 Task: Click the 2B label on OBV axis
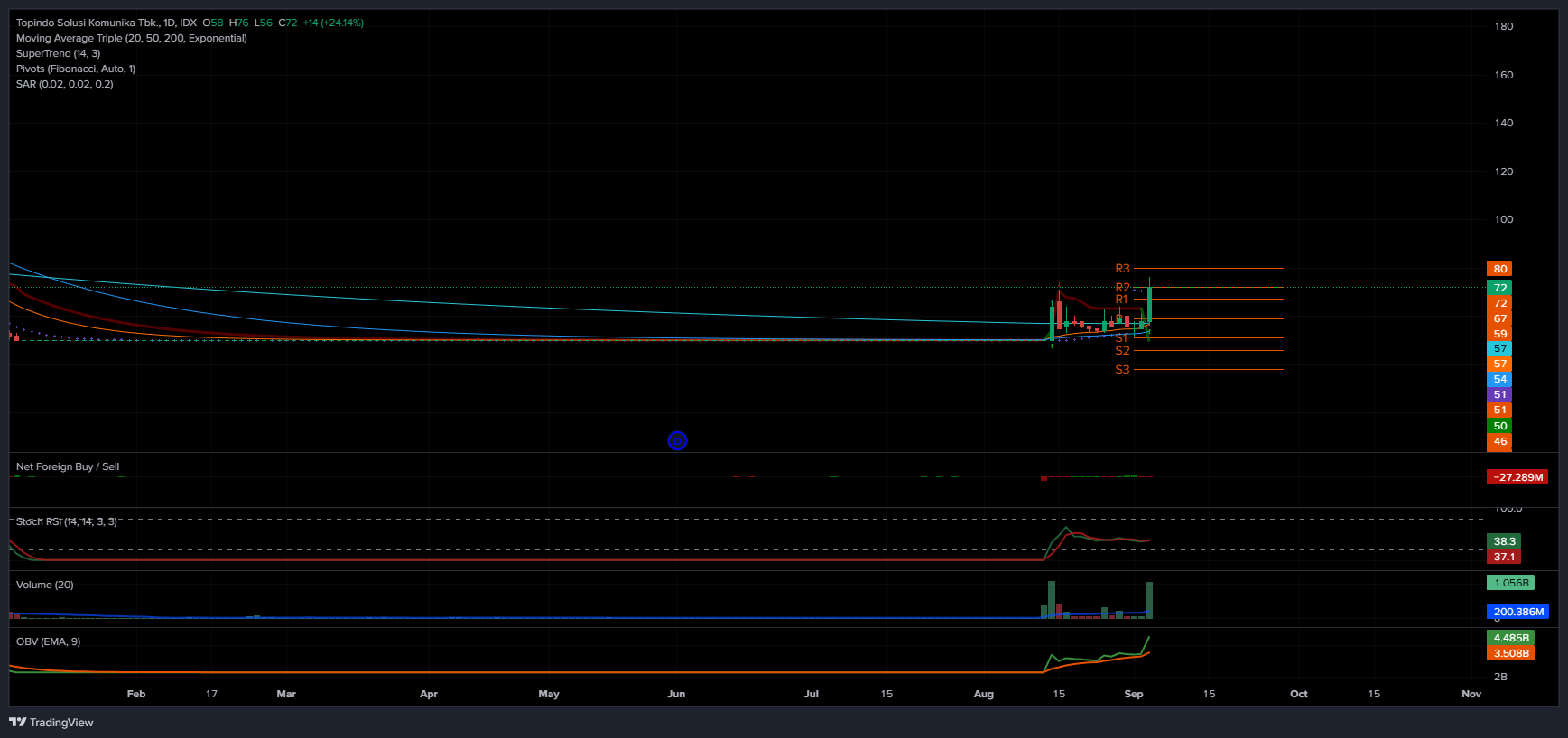click(1500, 677)
